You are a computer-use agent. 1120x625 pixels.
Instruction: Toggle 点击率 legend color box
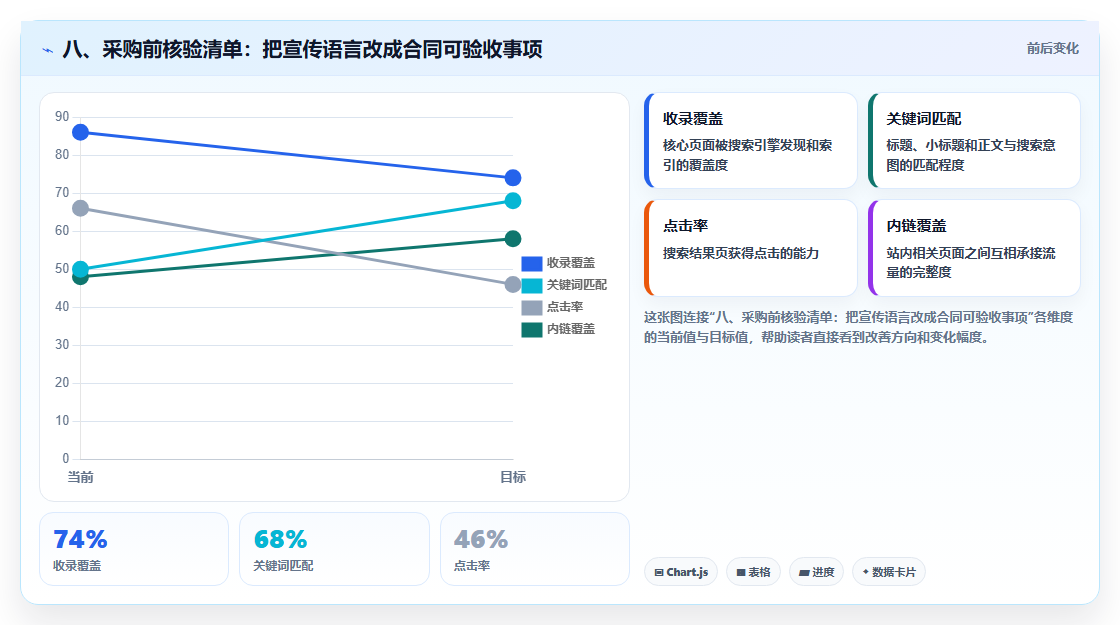tap(531, 308)
